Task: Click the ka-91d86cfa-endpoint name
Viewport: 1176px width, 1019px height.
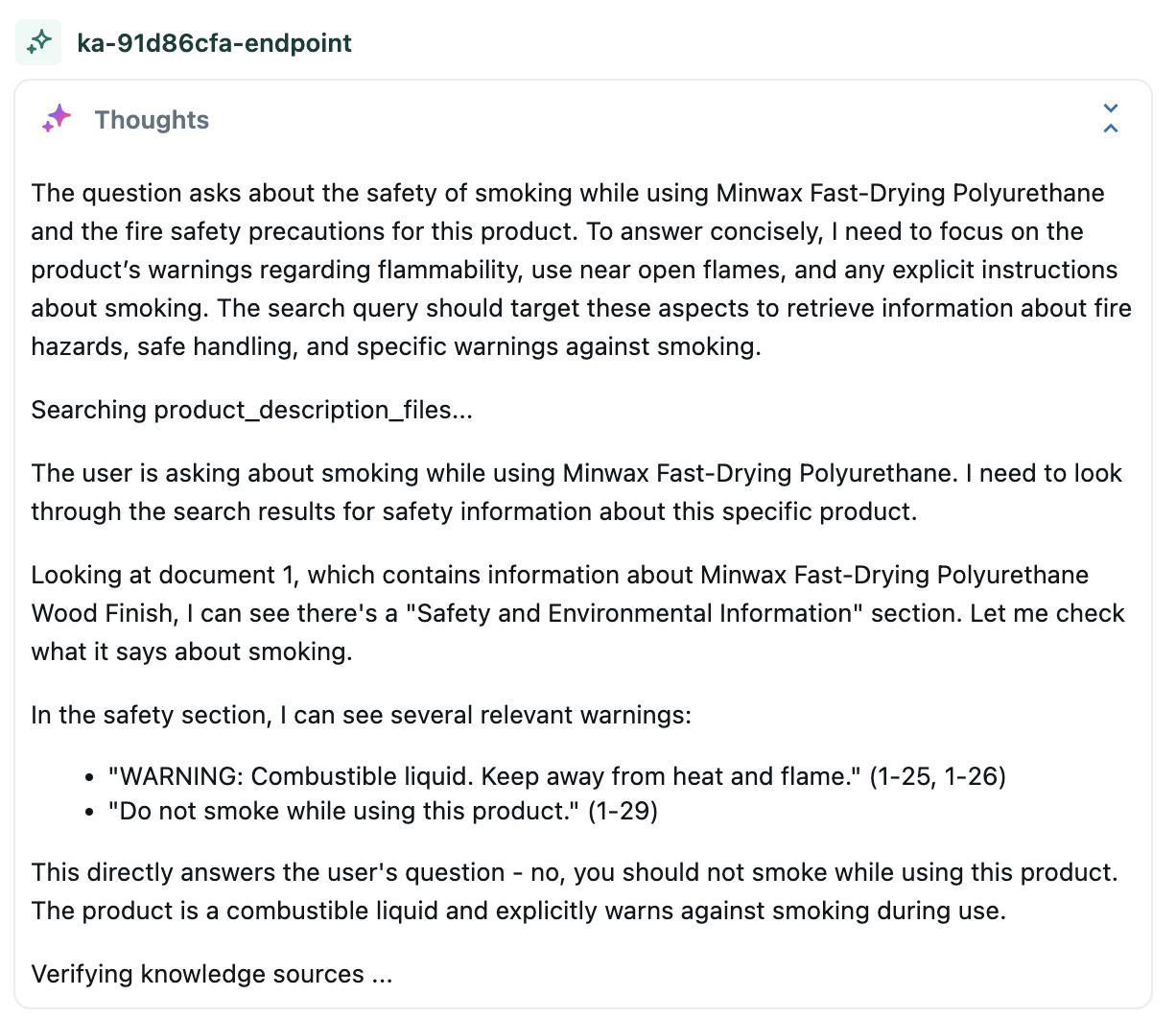Action: point(214,43)
